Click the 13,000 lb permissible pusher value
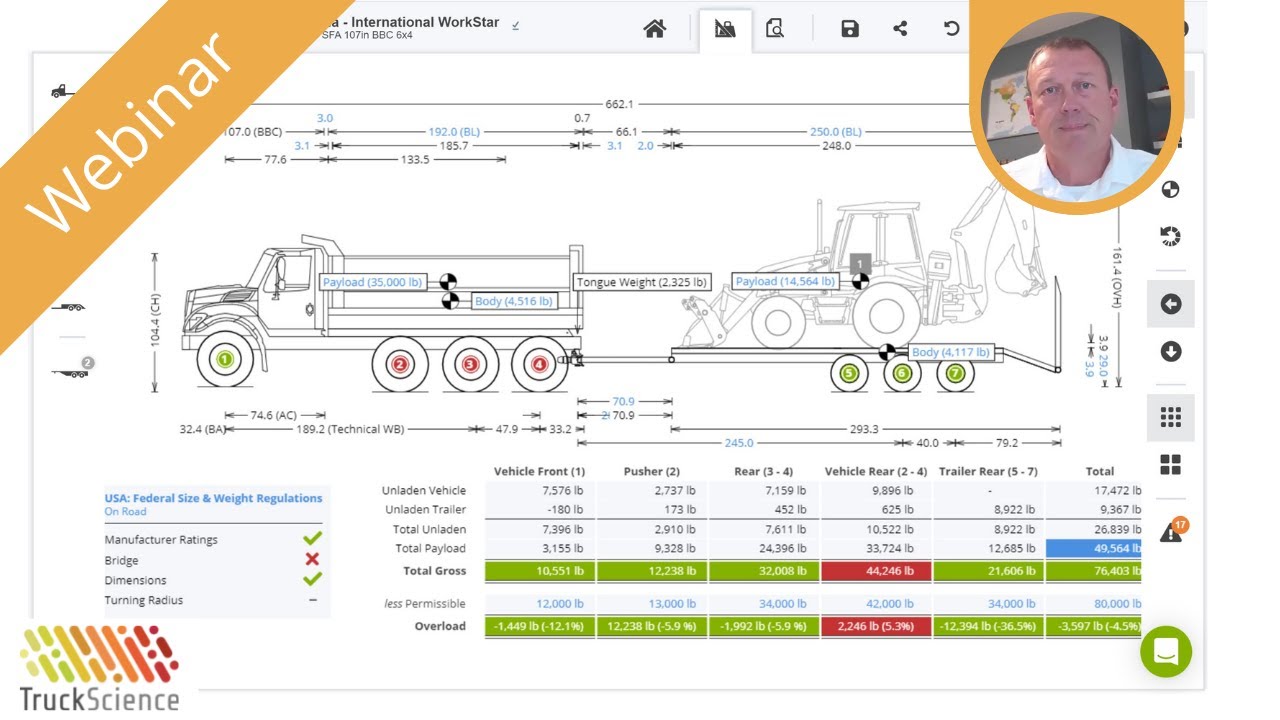Viewport: 1280px width, 720px height. [670, 604]
